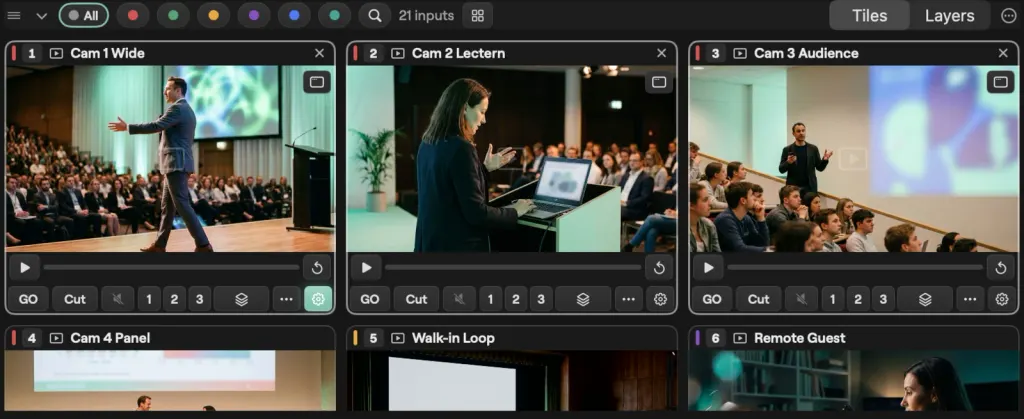Filter inputs by red color tag
Screen dimensions: 1024x419
pyautogui.click(x=133, y=15)
